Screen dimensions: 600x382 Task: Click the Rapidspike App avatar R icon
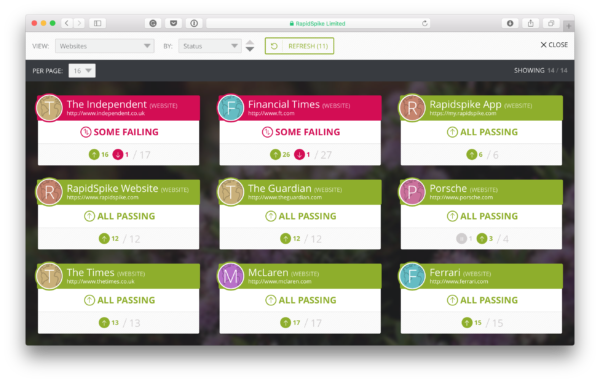click(412, 108)
